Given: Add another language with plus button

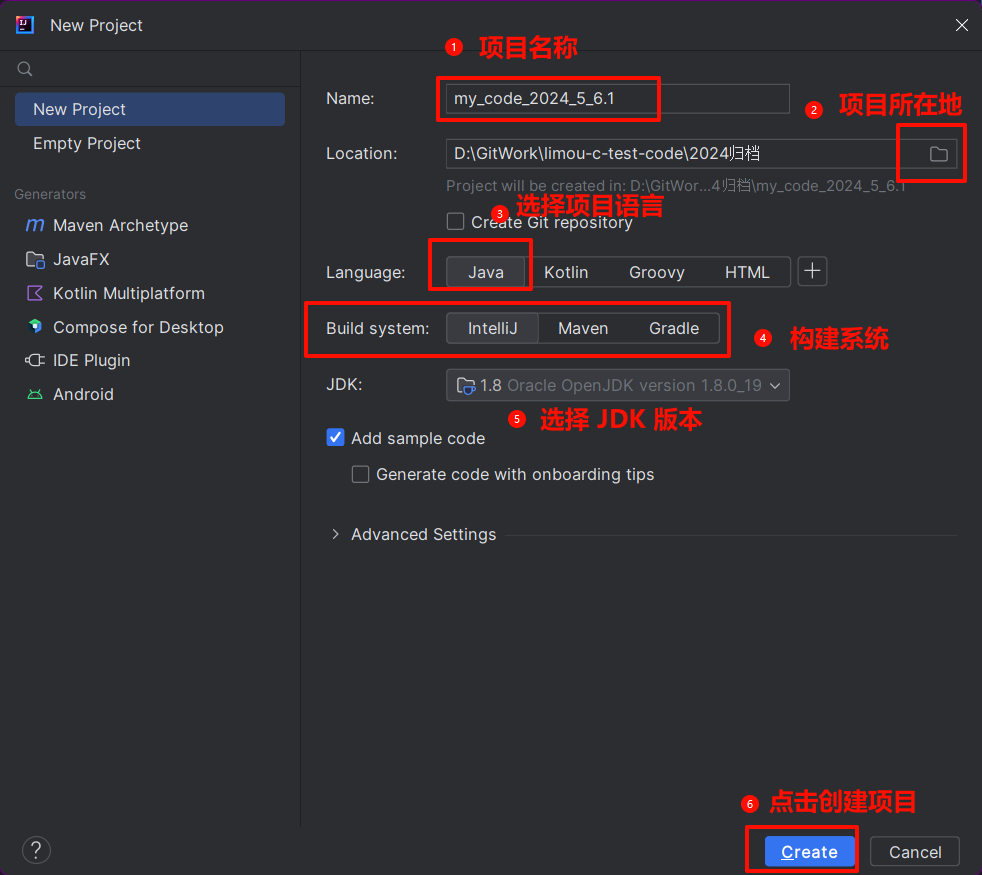Looking at the screenshot, I should point(812,272).
